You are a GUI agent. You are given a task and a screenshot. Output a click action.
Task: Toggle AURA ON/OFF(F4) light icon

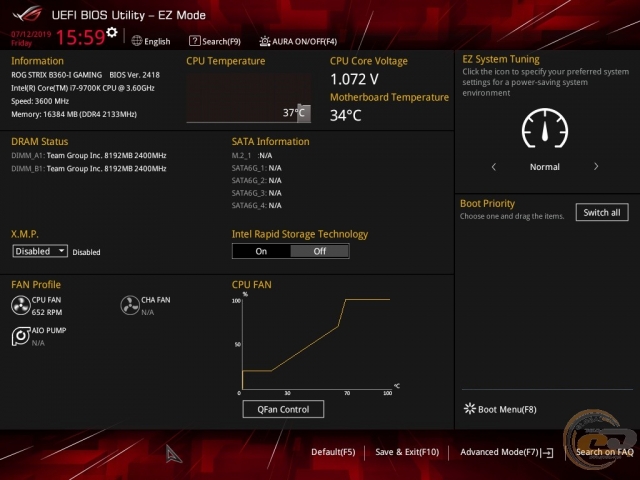tap(264, 41)
